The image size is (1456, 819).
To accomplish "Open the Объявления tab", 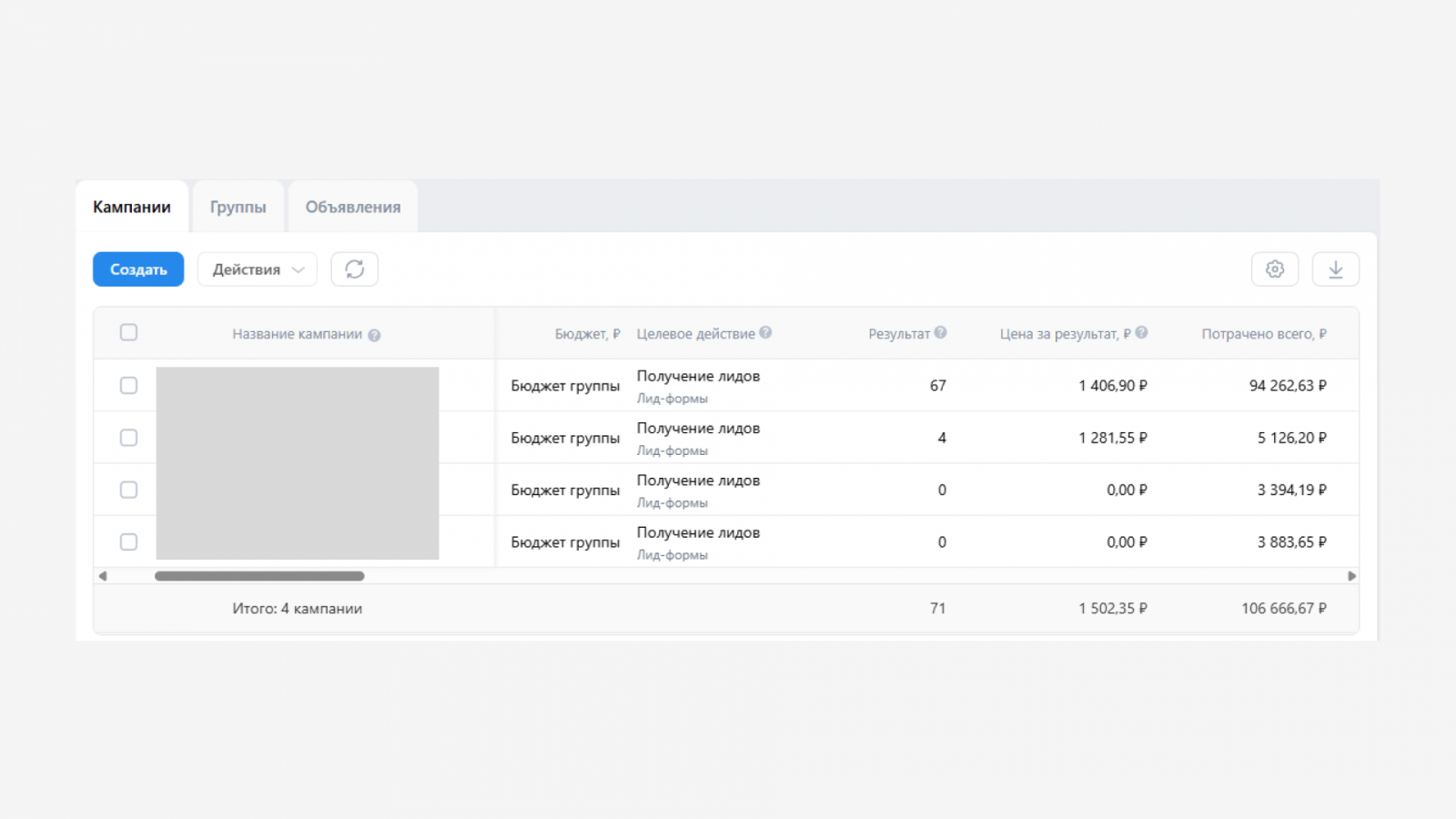I will [353, 207].
